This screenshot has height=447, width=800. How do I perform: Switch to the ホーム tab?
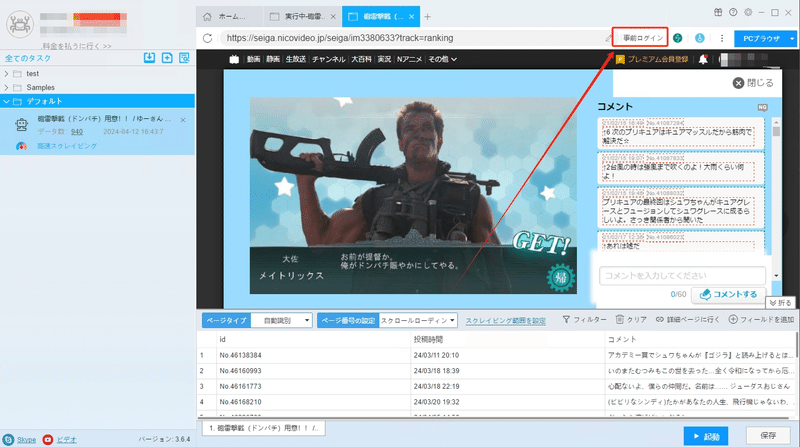click(230, 16)
